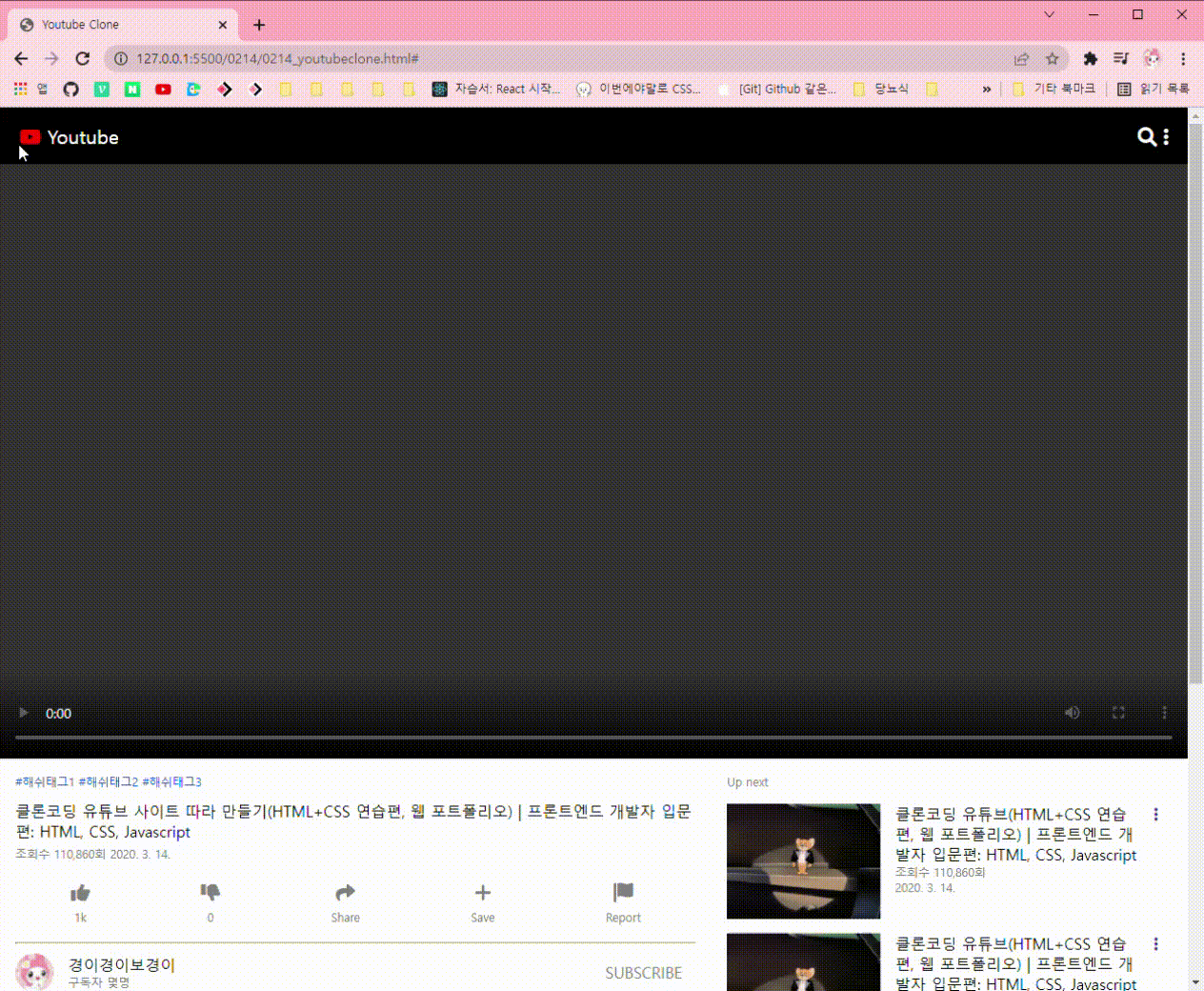
Task: Close the Youtube Clone tab
Action: coord(223,25)
